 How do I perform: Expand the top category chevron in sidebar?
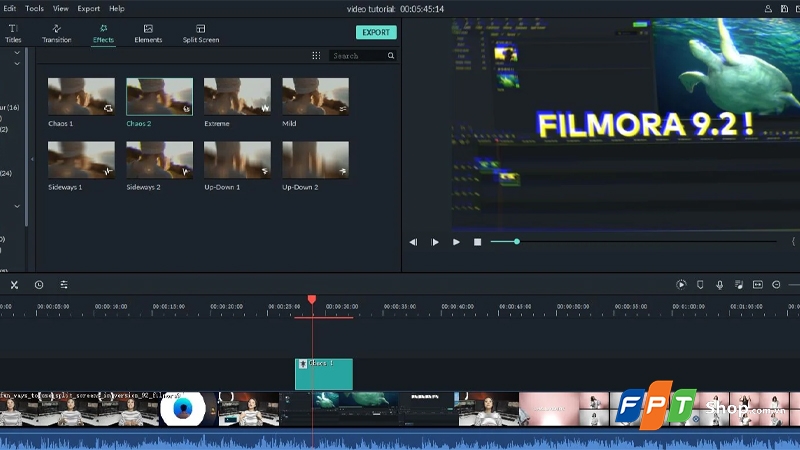pos(17,53)
